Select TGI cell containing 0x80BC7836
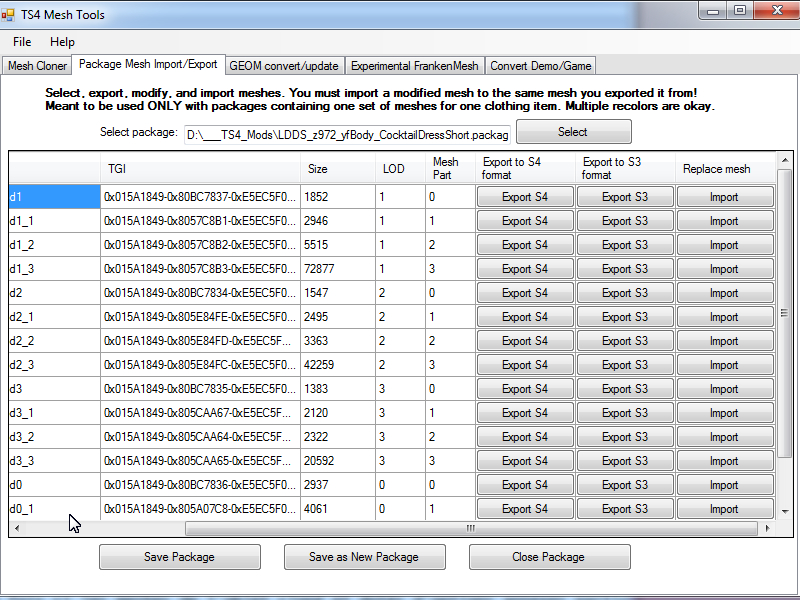This screenshot has width=800, height=600. point(200,485)
